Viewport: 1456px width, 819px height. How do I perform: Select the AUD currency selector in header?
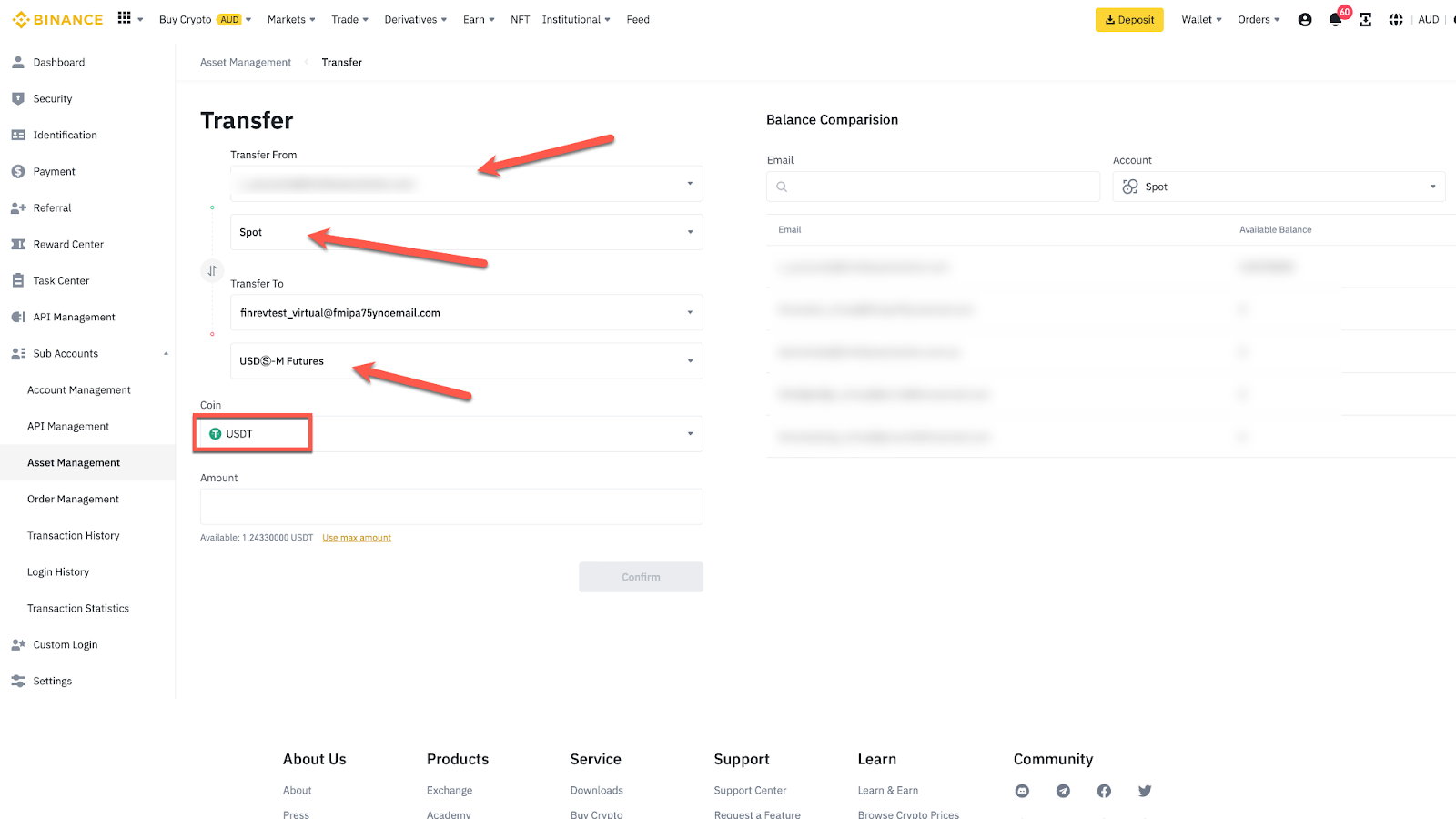(1429, 19)
